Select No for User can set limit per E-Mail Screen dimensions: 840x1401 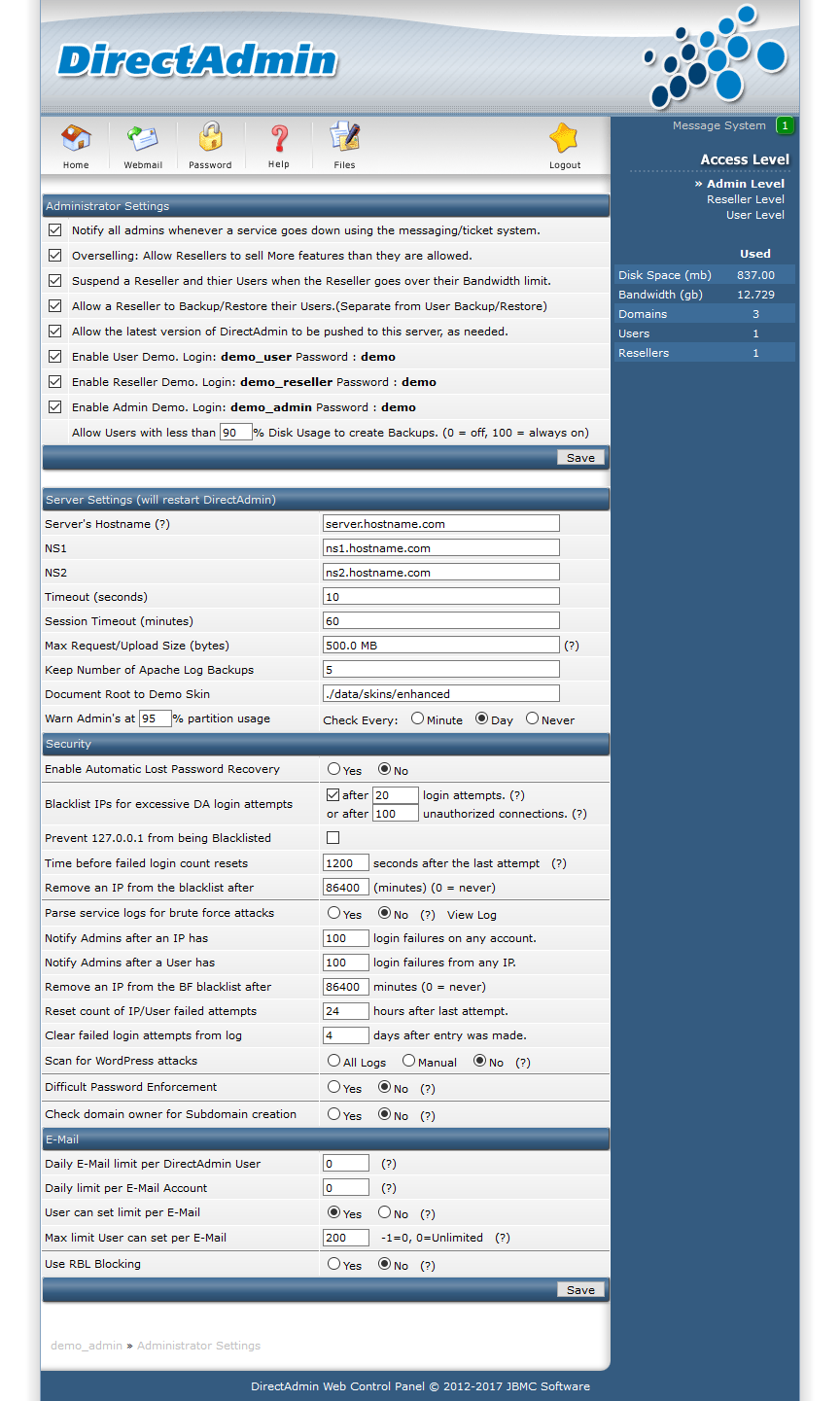pos(384,1212)
